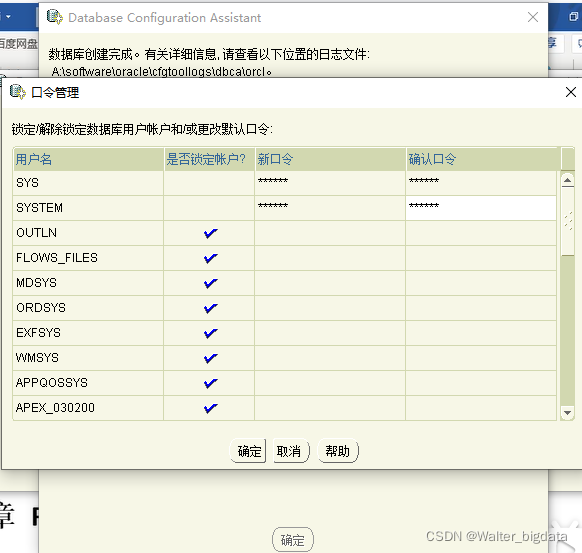Open 帮助 for password management

tap(338, 451)
